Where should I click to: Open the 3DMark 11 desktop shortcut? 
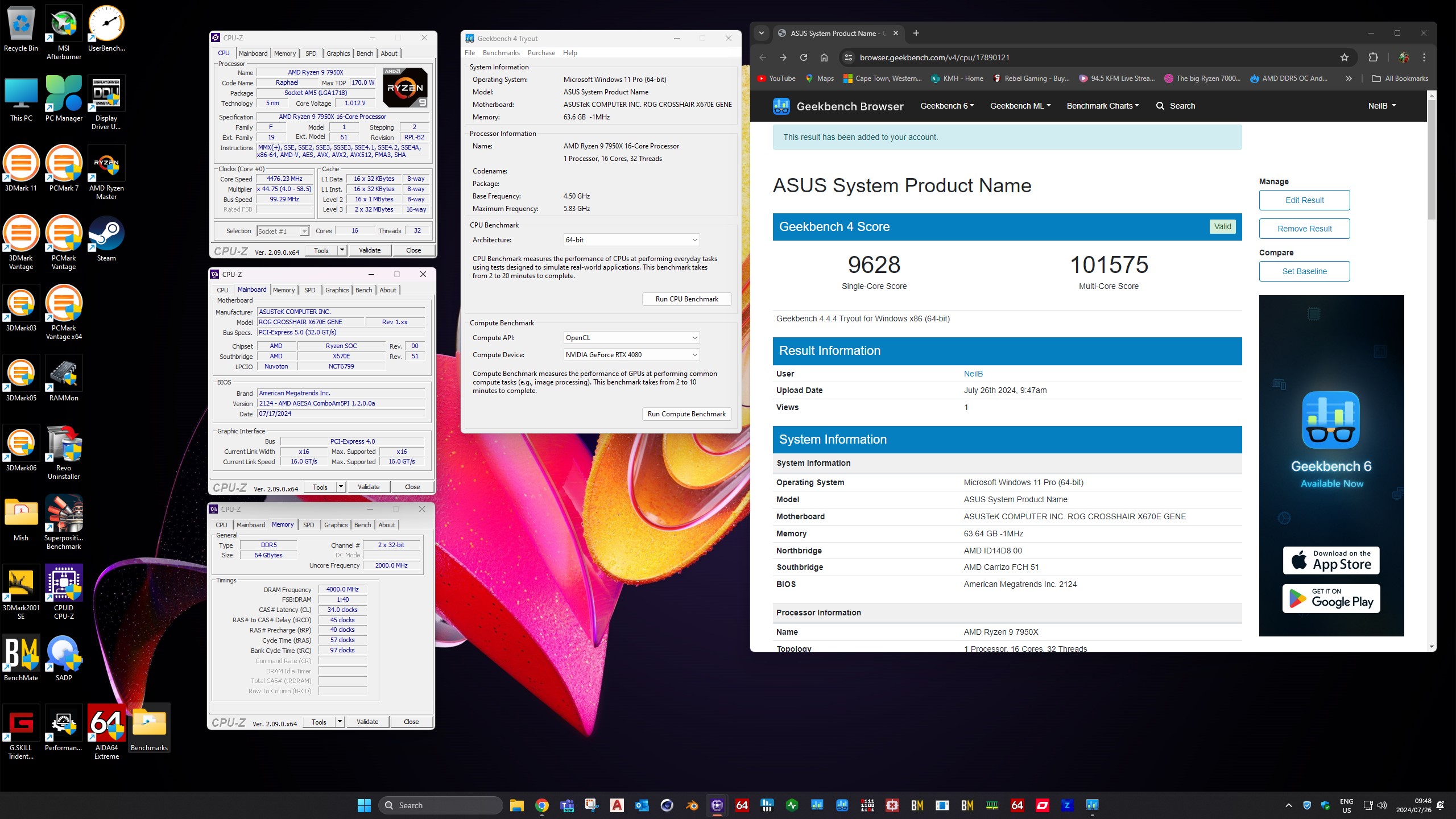[21, 168]
